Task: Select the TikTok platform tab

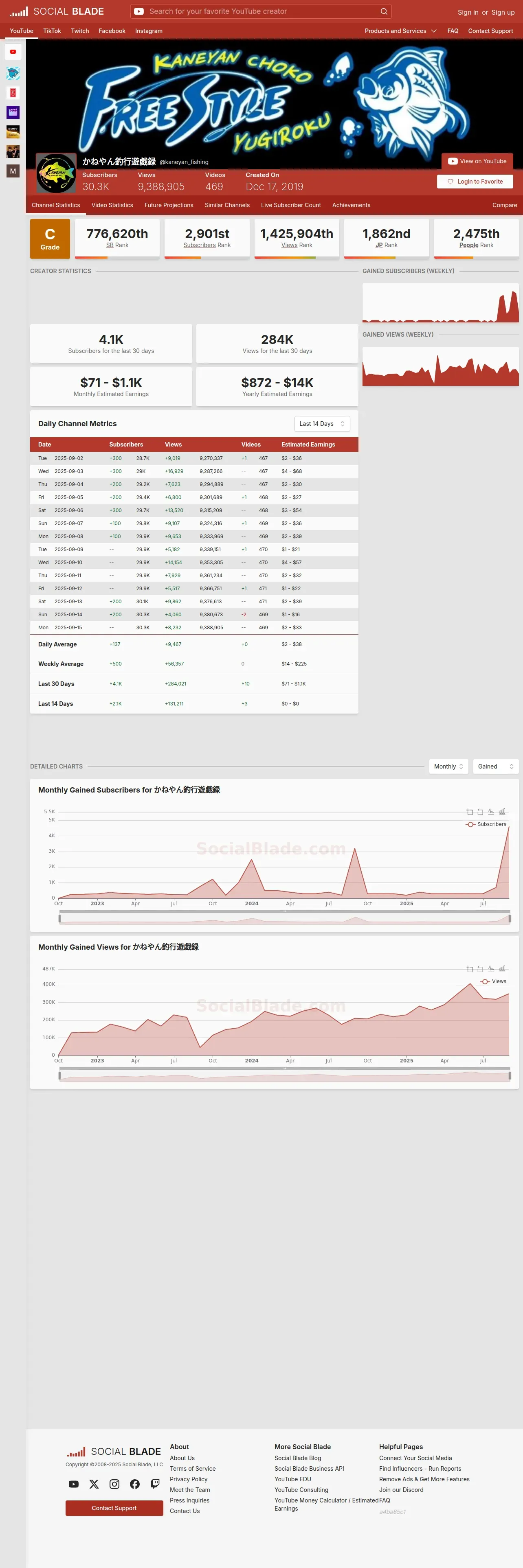Action: click(x=52, y=31)
